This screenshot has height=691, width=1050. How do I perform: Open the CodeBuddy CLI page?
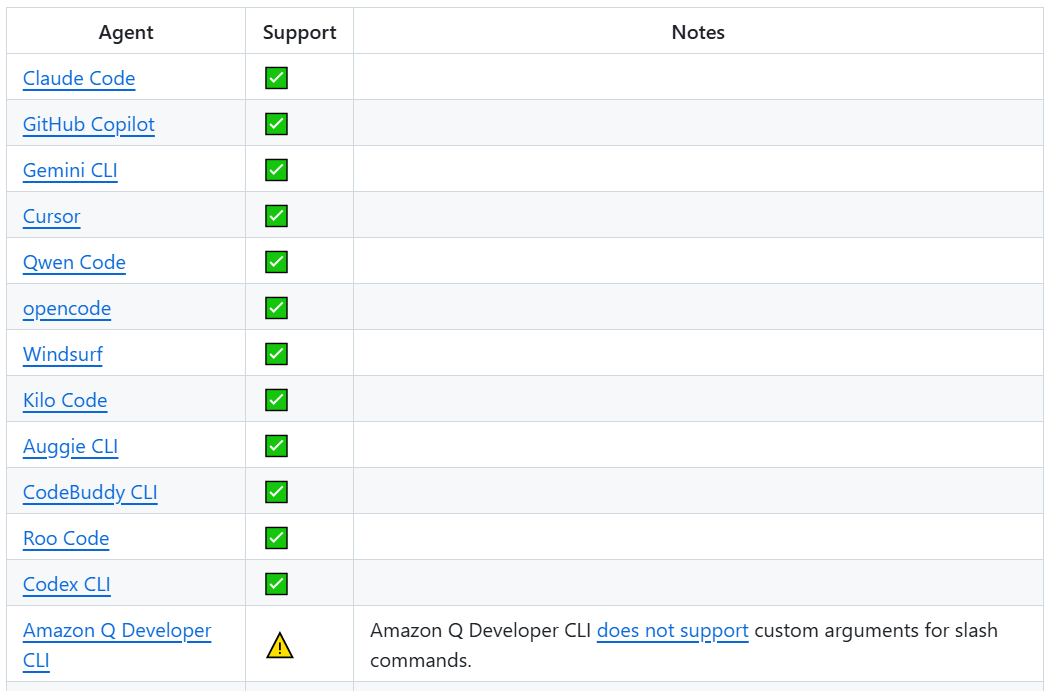89,492
